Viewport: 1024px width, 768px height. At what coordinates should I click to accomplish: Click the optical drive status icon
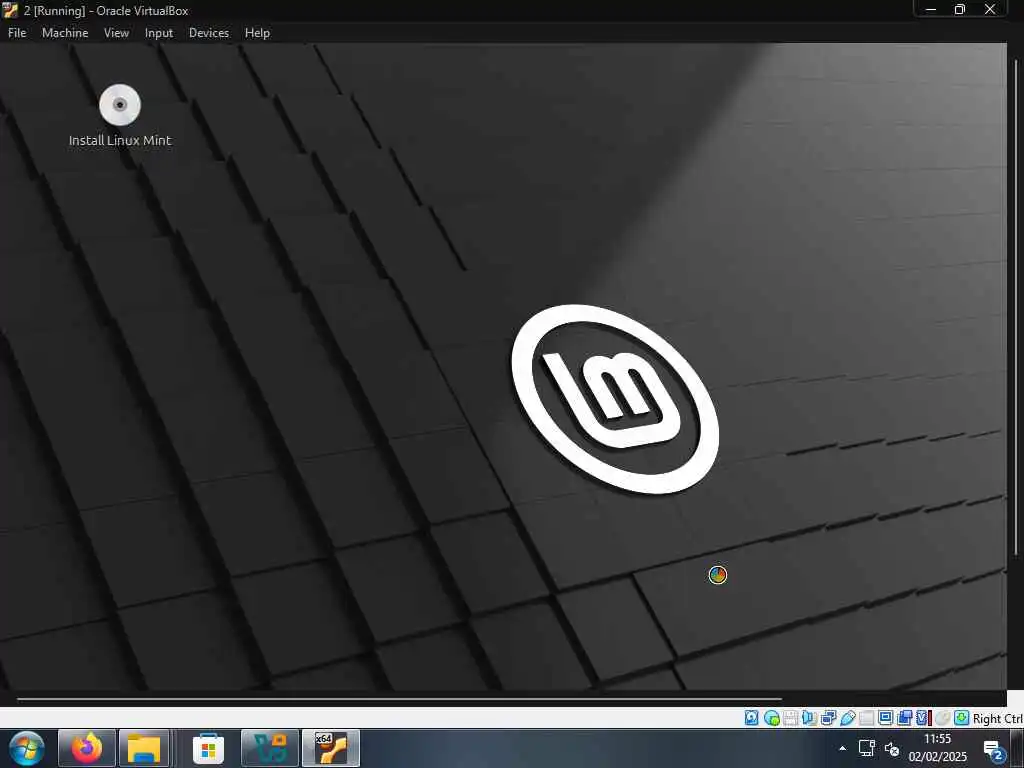(772, 718)
